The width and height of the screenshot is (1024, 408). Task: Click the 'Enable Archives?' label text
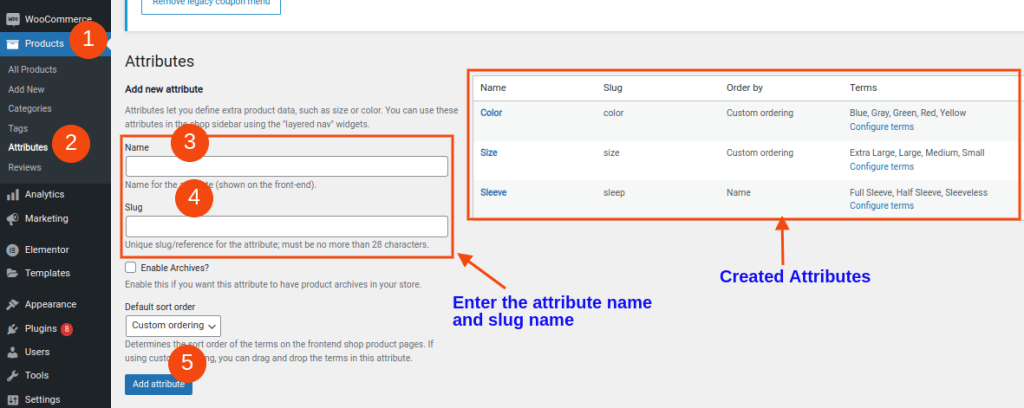pos(174,268)
